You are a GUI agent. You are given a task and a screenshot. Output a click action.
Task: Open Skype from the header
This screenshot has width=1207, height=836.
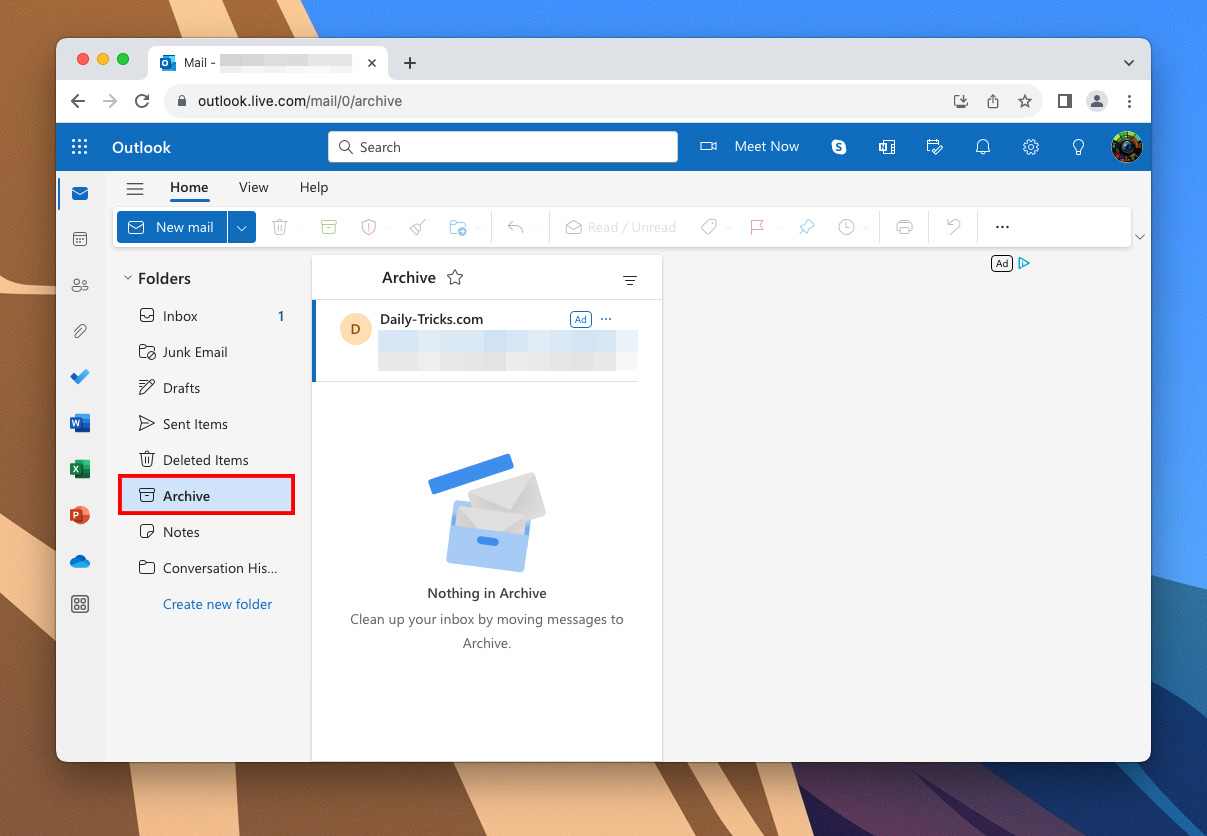tap(839, 147)
